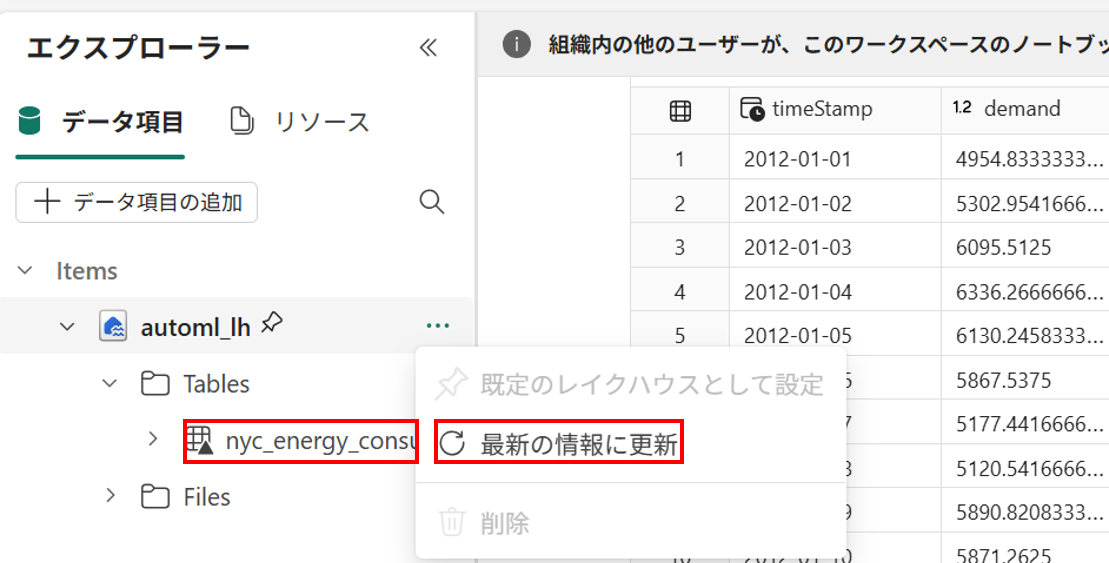Select the demand column header
This screenshot has height=563, width=1109.
point(1024,110)
